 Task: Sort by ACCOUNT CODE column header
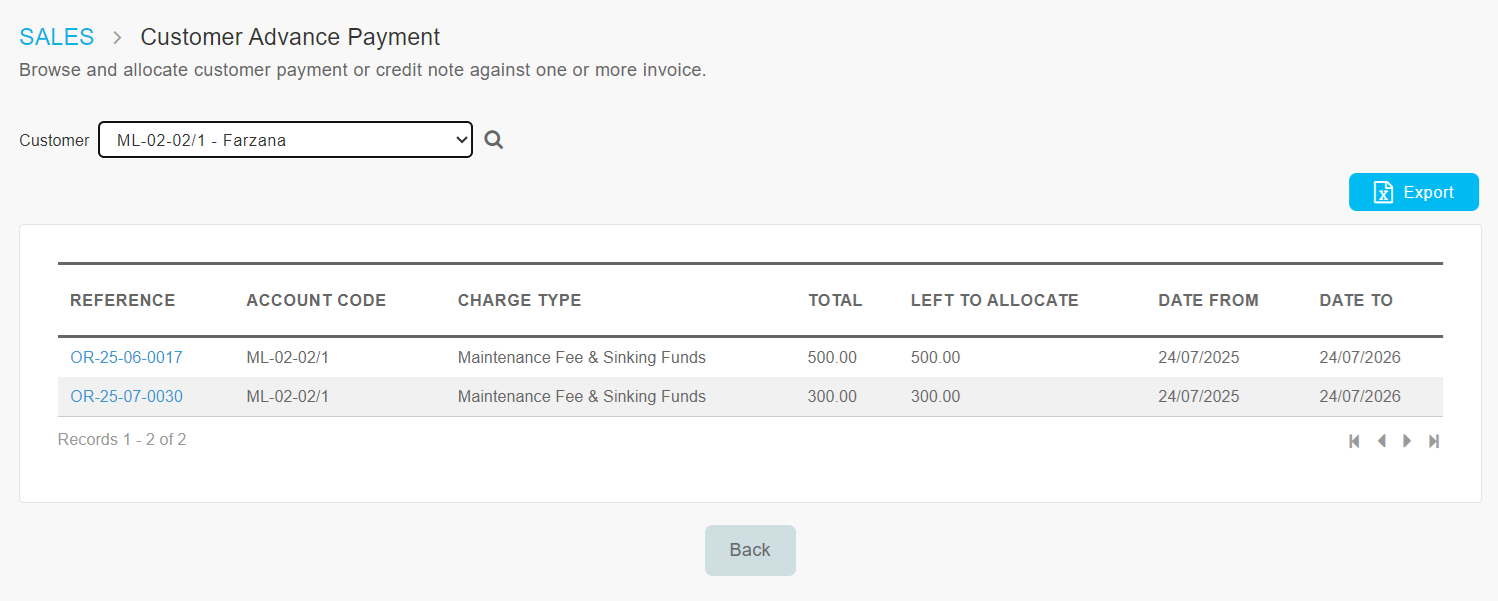pyautogui.click(x=316, y=300)
